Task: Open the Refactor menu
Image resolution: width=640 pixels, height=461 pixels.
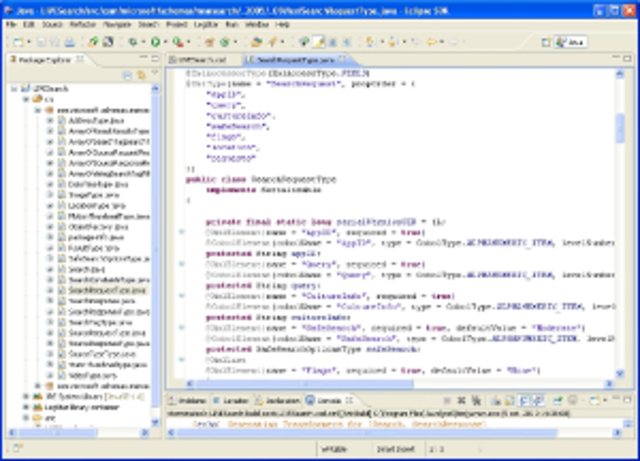Action: (x=82, y=24)
